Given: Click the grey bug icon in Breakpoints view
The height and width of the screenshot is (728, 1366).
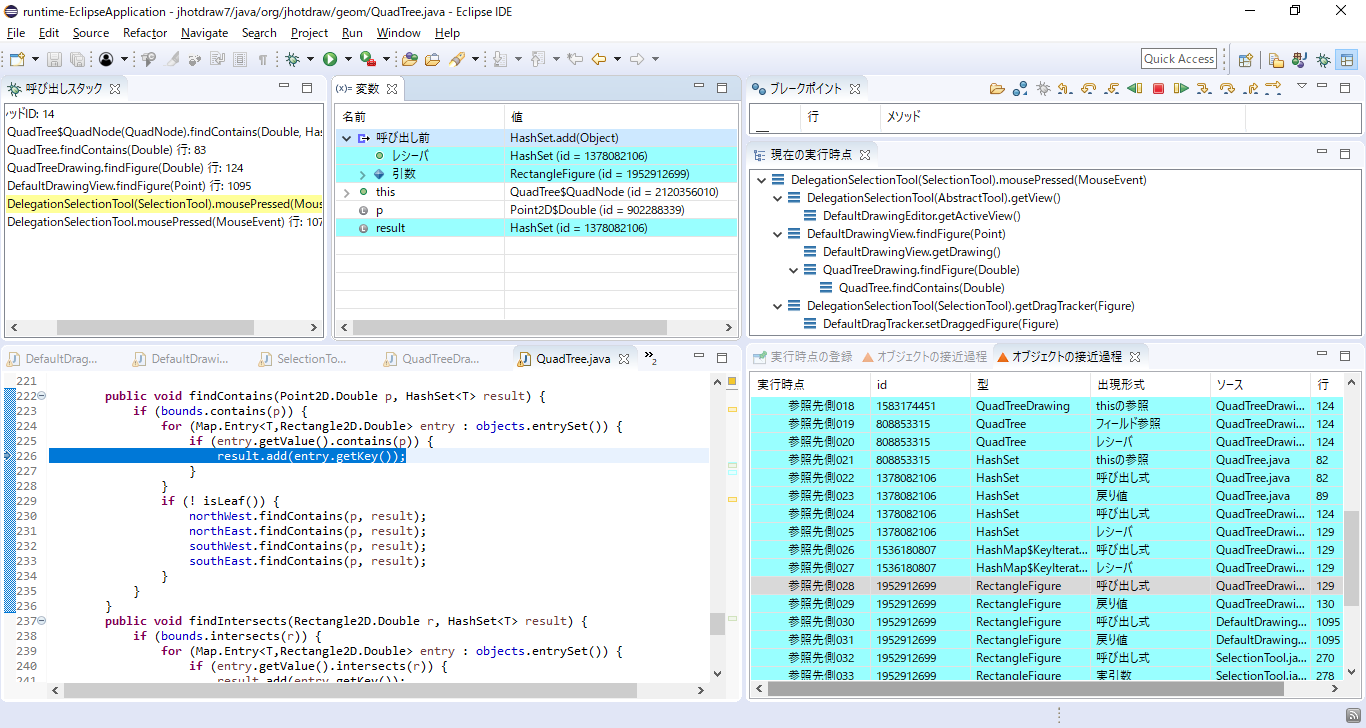Looking at the screenshot, I should (1043, 88).
